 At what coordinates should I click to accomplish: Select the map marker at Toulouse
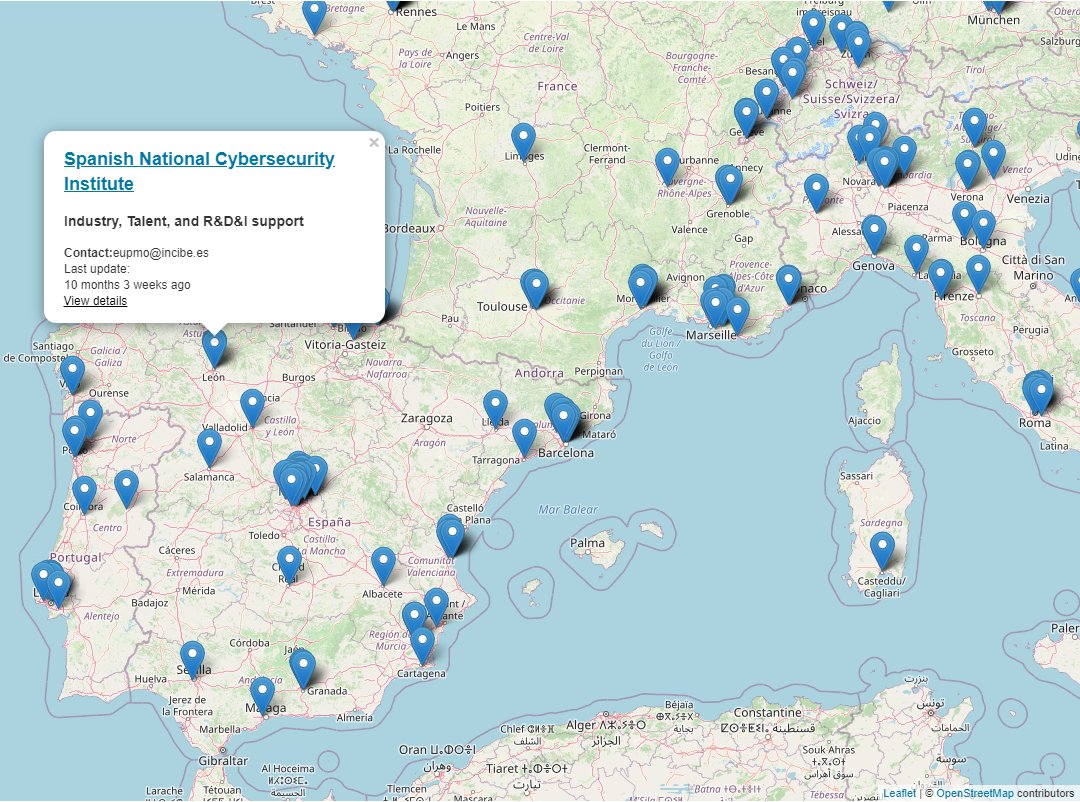click(534, 288)
